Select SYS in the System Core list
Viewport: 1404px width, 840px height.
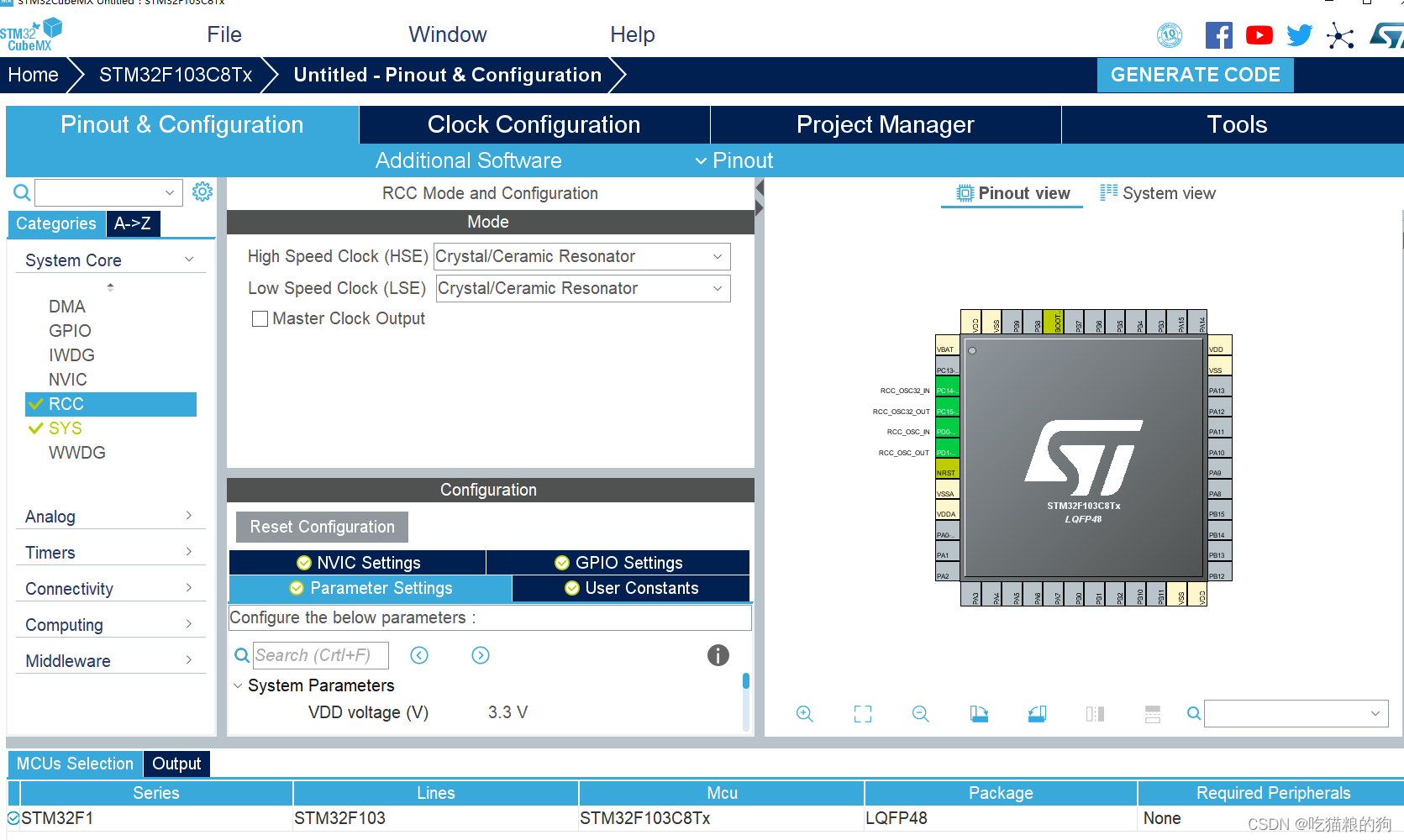click(x=66, y=428)
